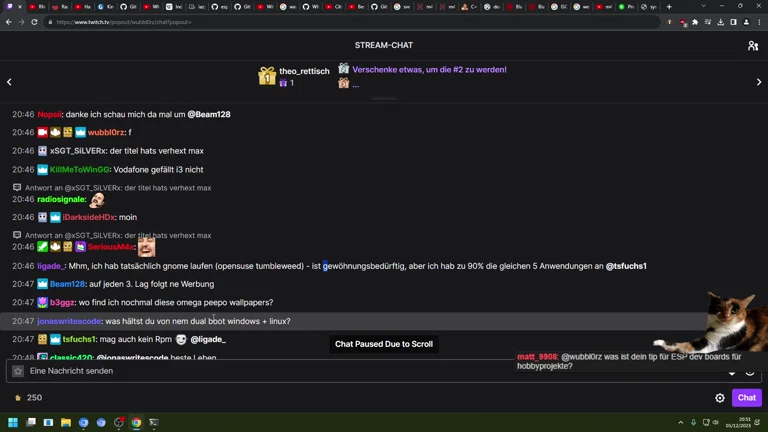Show previous leaderboard with left arrow
Viewport: 768px width, 432px height.
coord(9,82)
